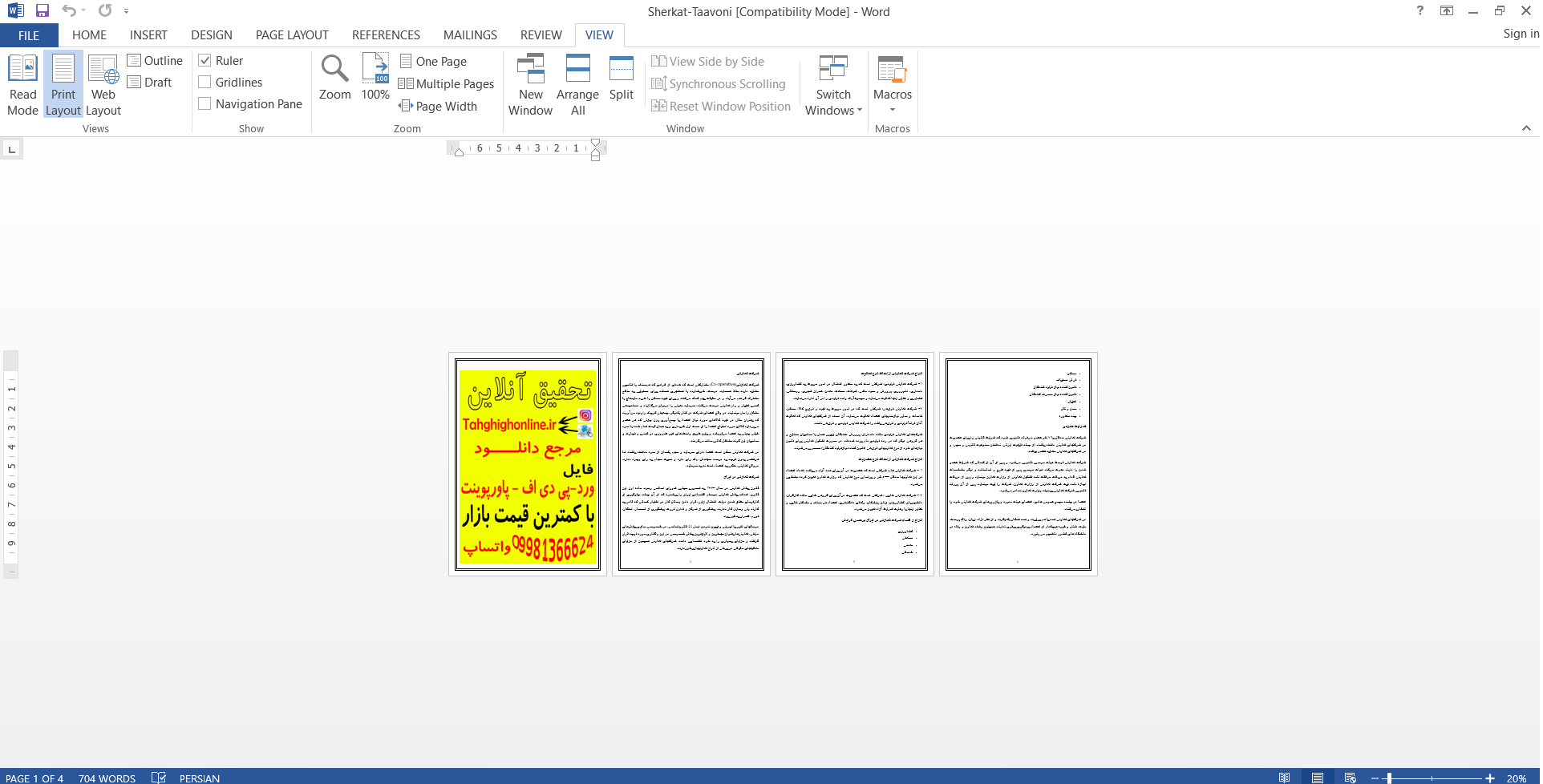Switch to the INSERT tab

148,35
